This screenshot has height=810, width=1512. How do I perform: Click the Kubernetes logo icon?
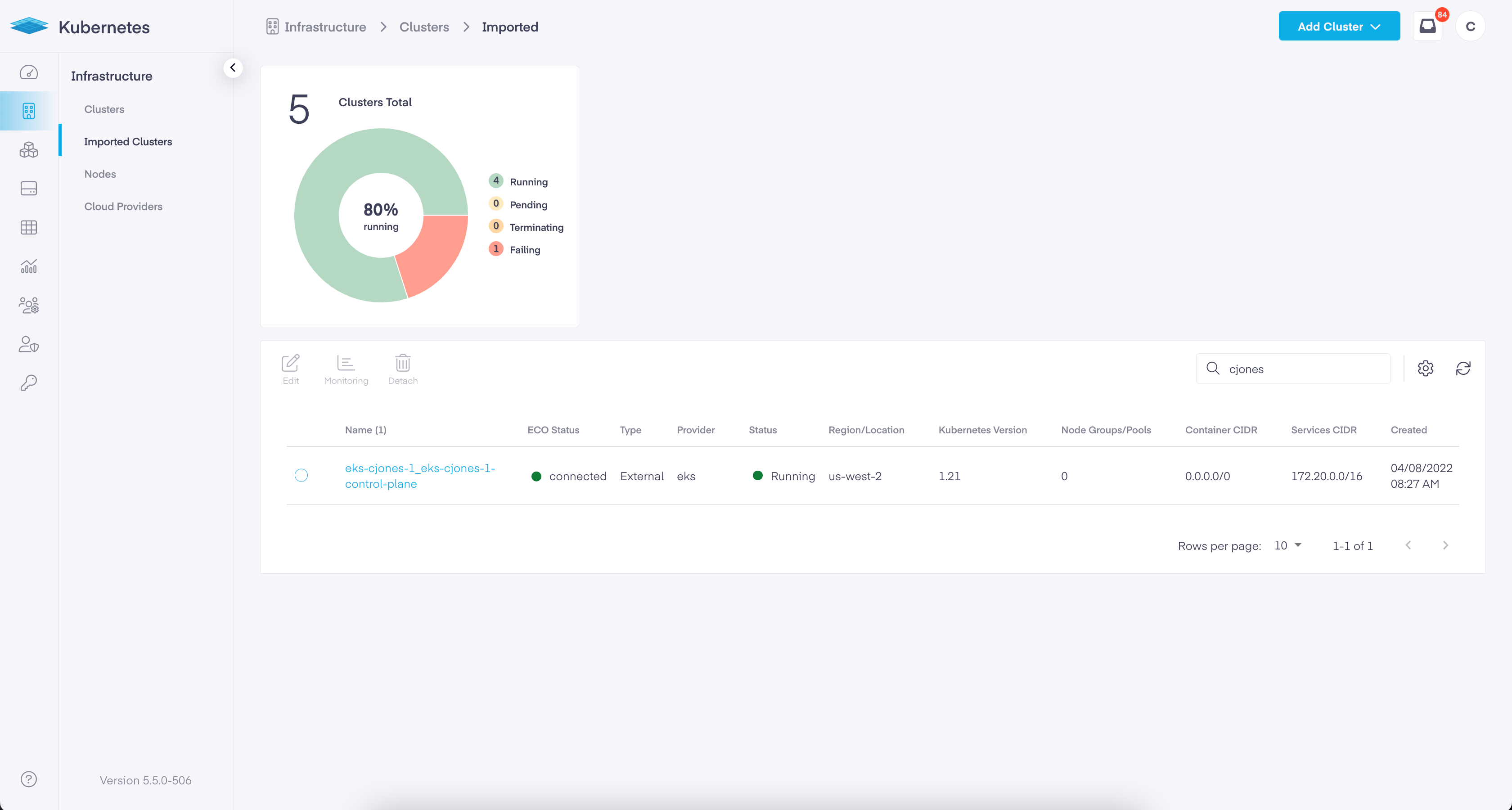[x=29, y=27]
